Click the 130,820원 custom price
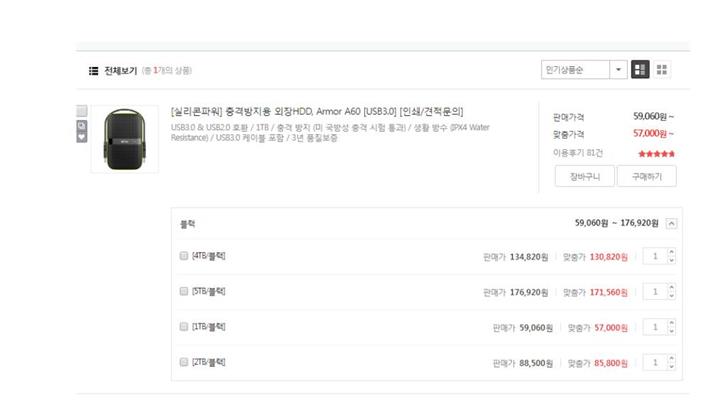This screenshot has width=727, height=402. pos(609,257)
